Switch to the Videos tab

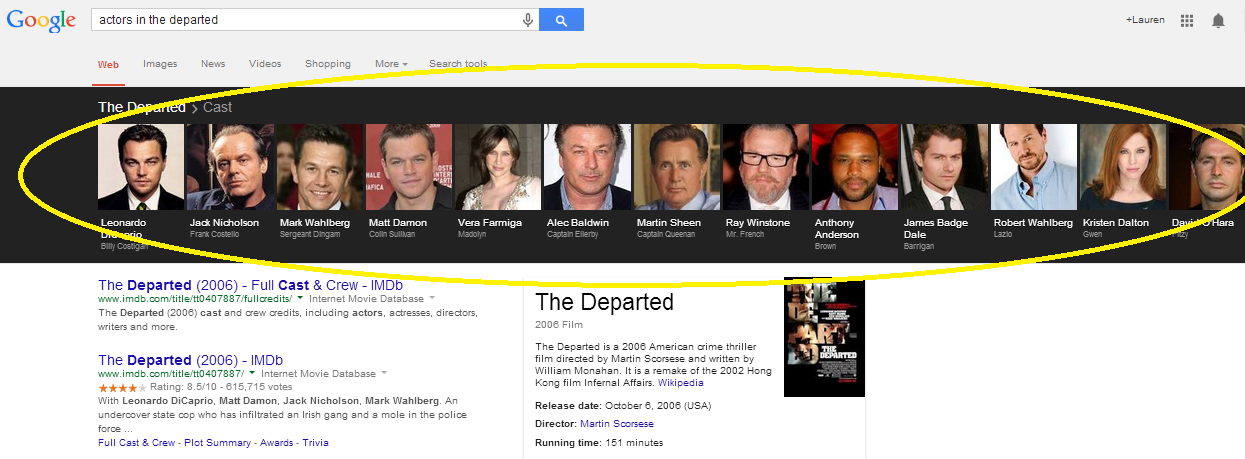tap(265, 64)
